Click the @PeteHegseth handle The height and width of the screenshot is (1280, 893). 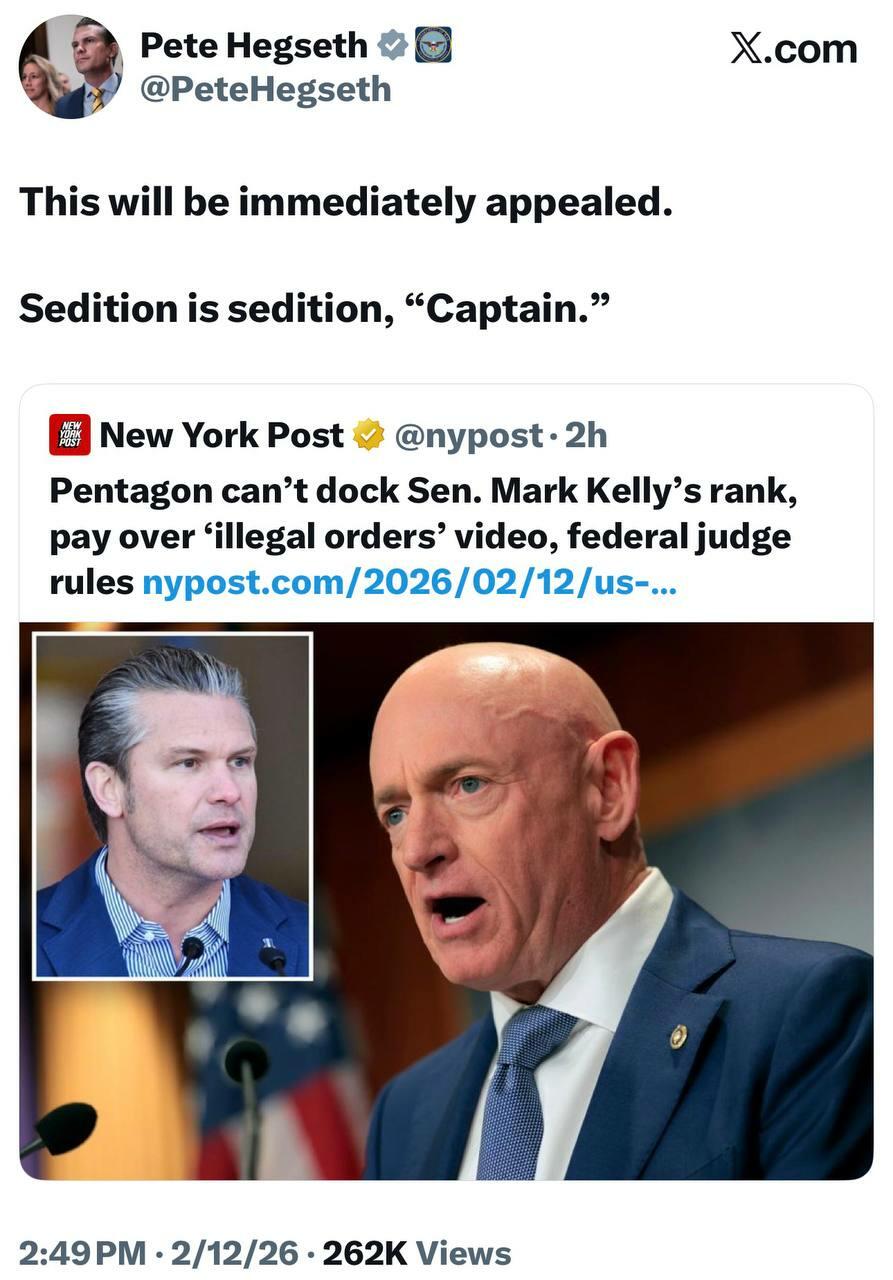[x=265, y=90]
